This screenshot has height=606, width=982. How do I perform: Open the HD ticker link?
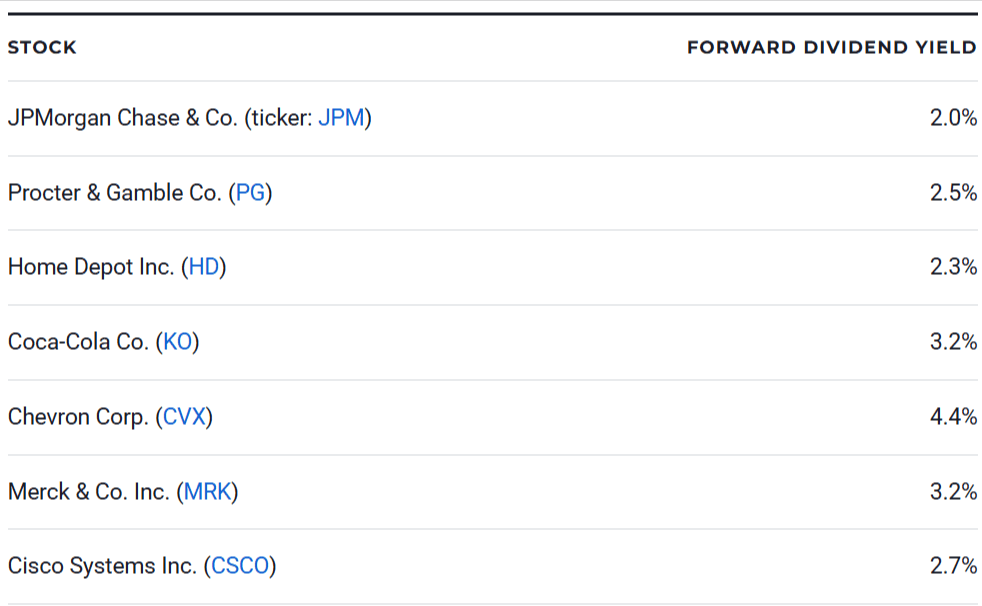(x=204, y=268)
